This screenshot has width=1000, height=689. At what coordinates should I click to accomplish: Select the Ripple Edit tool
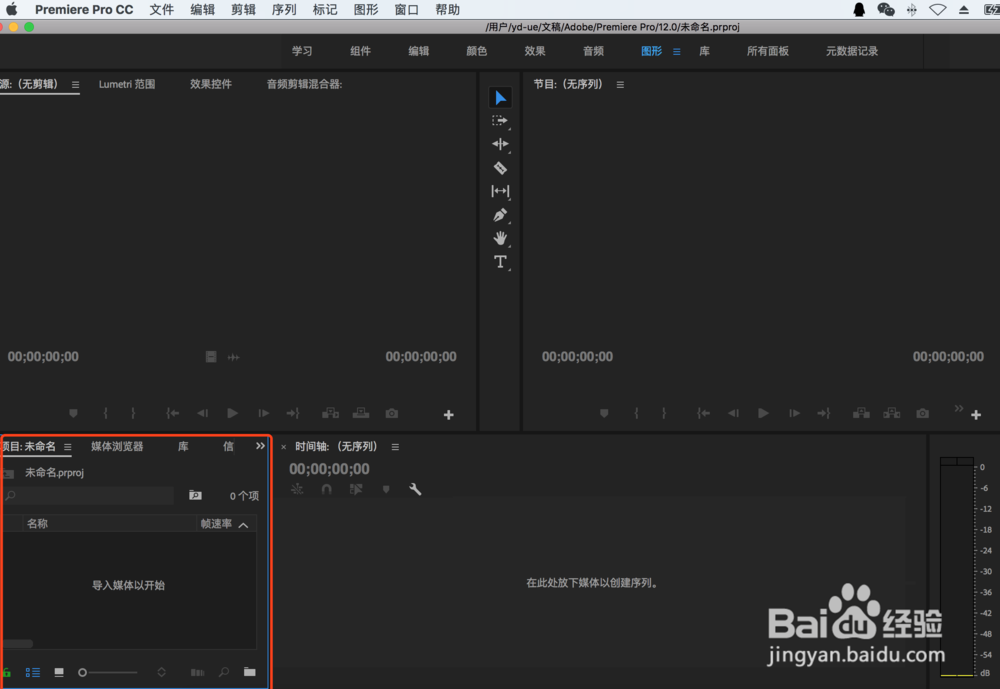(x=500, y=144)
